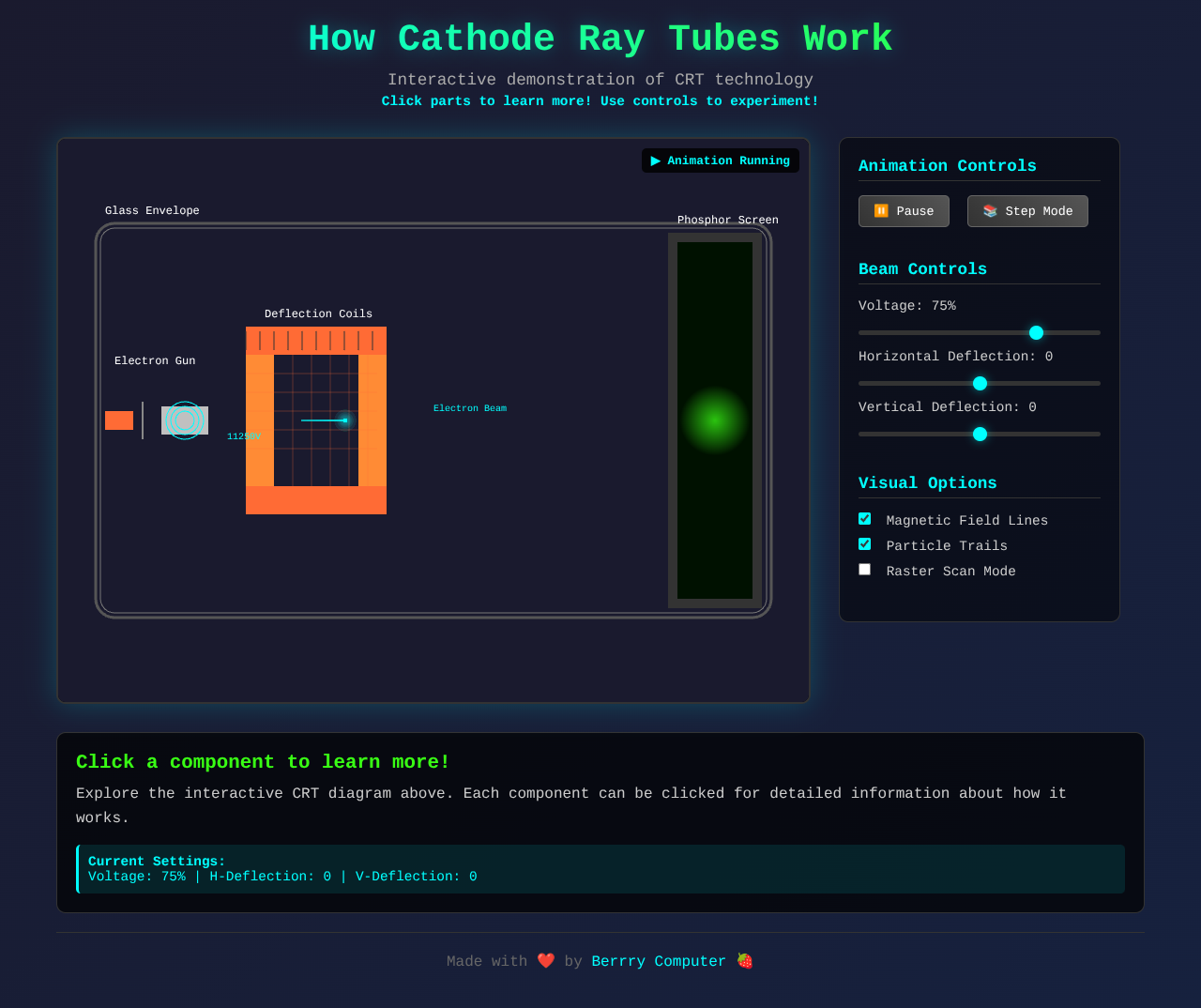Click the Animation Running status indicator

(x=720, y=160)
